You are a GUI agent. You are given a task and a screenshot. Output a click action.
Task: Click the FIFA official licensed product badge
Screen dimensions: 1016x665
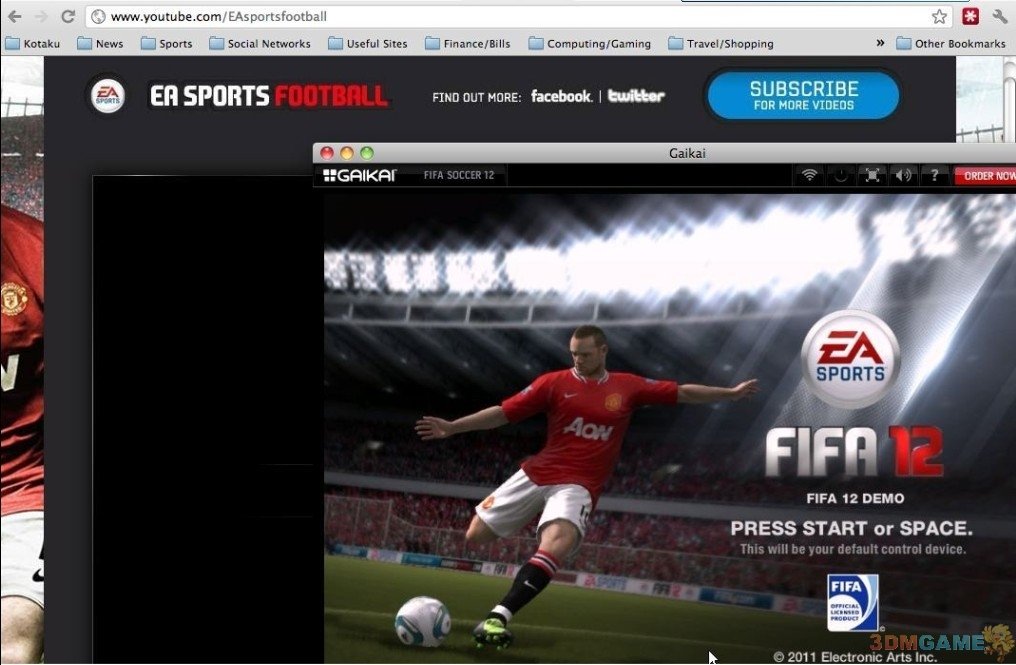click(853, 602)
